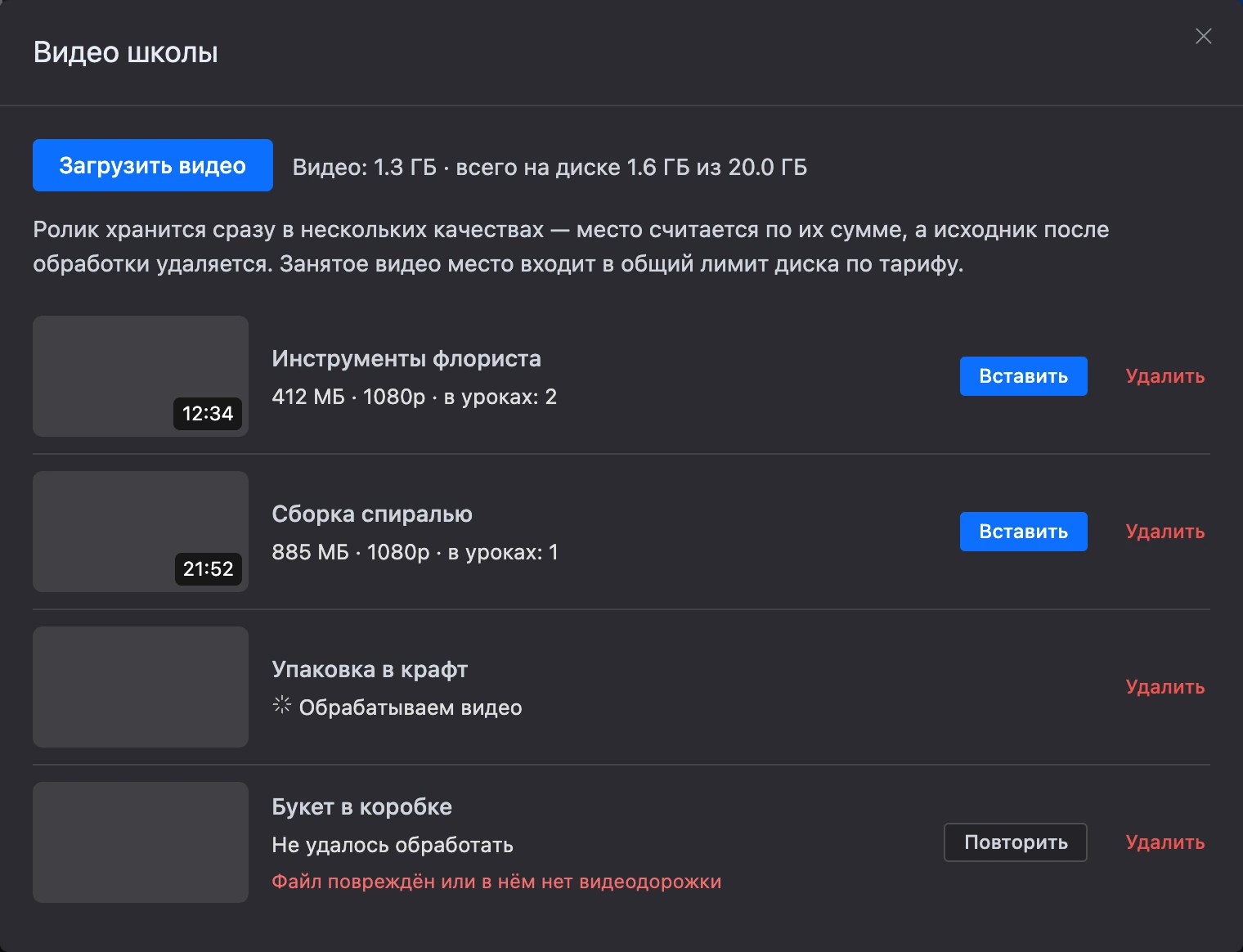Delete the Букет в коробке video
Image resolution: width=1243 pixels, height=952 pixels.
1164,842
